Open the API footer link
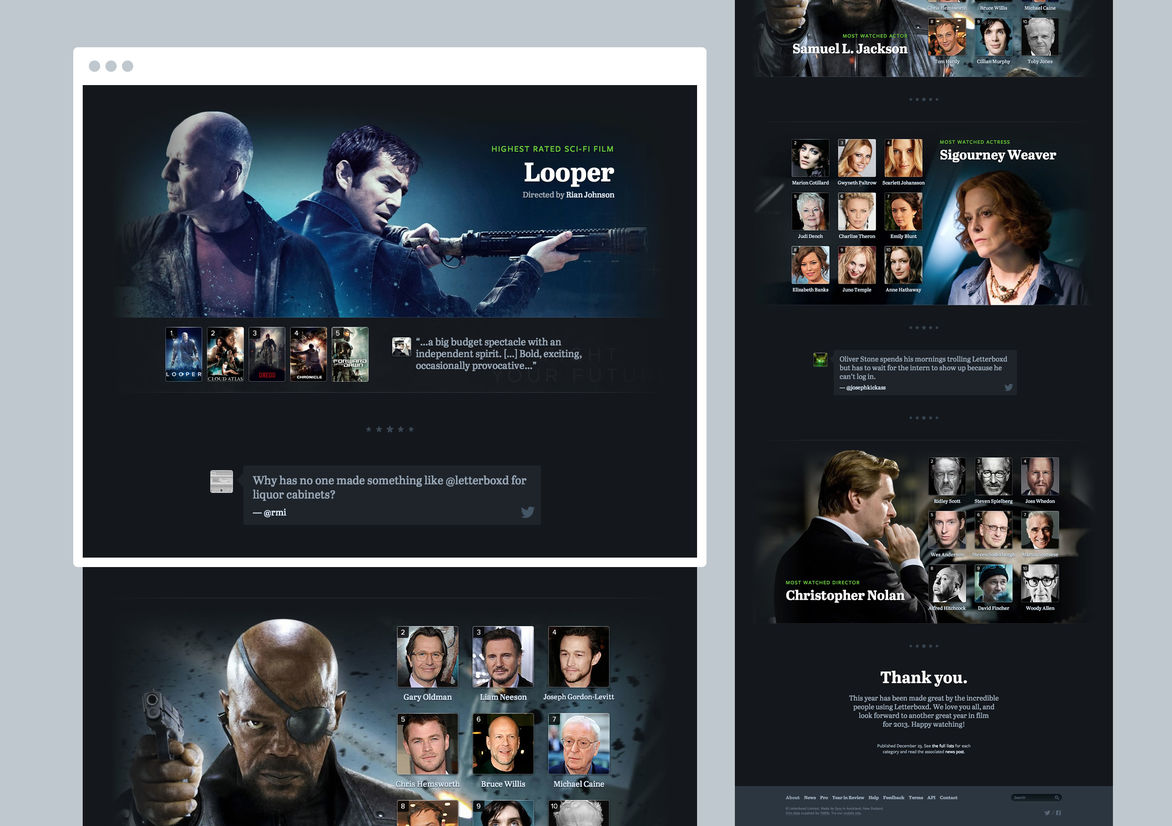 pyautogui.click(x=931, y=798)
